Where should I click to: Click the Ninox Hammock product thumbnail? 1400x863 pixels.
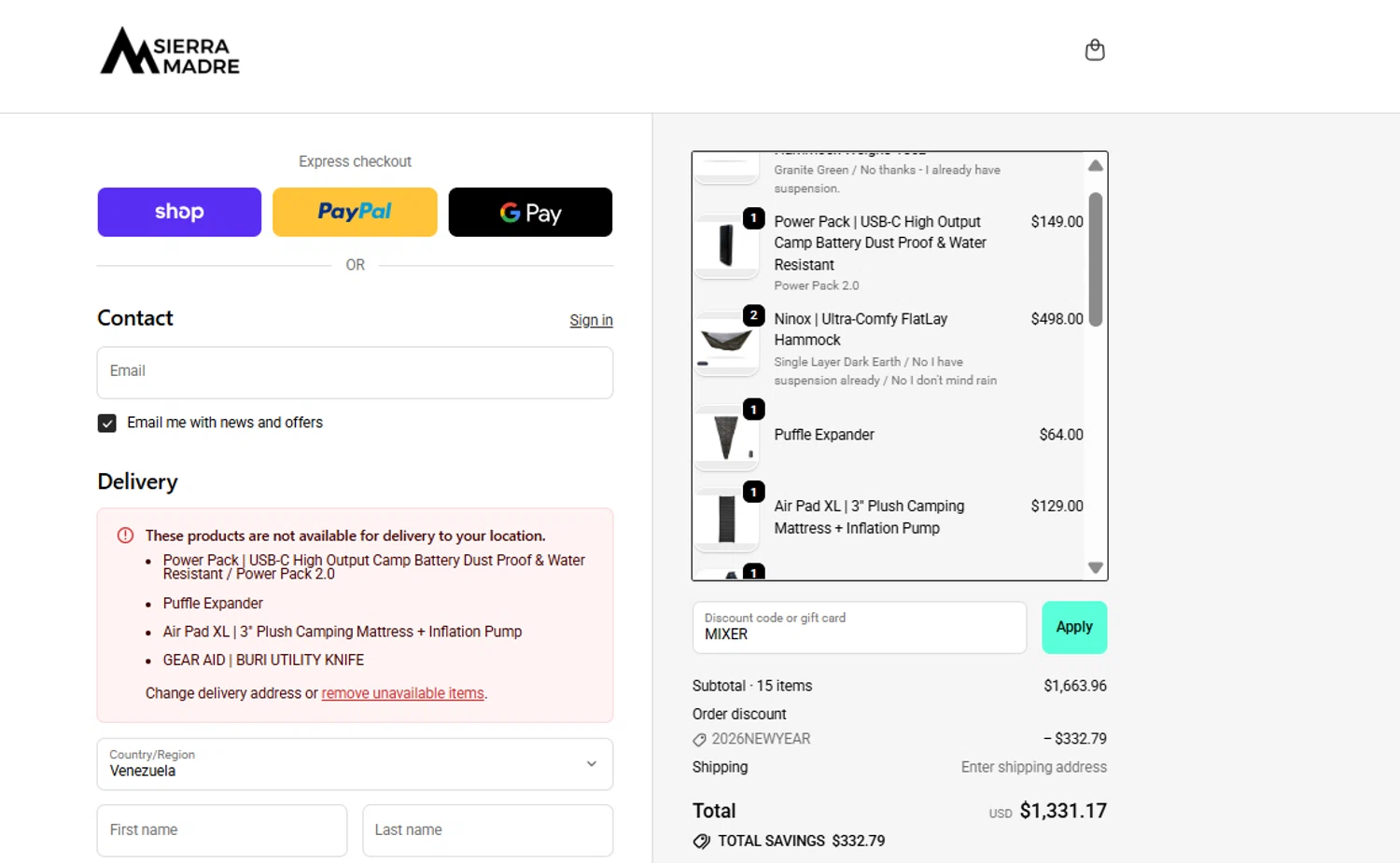726,342
